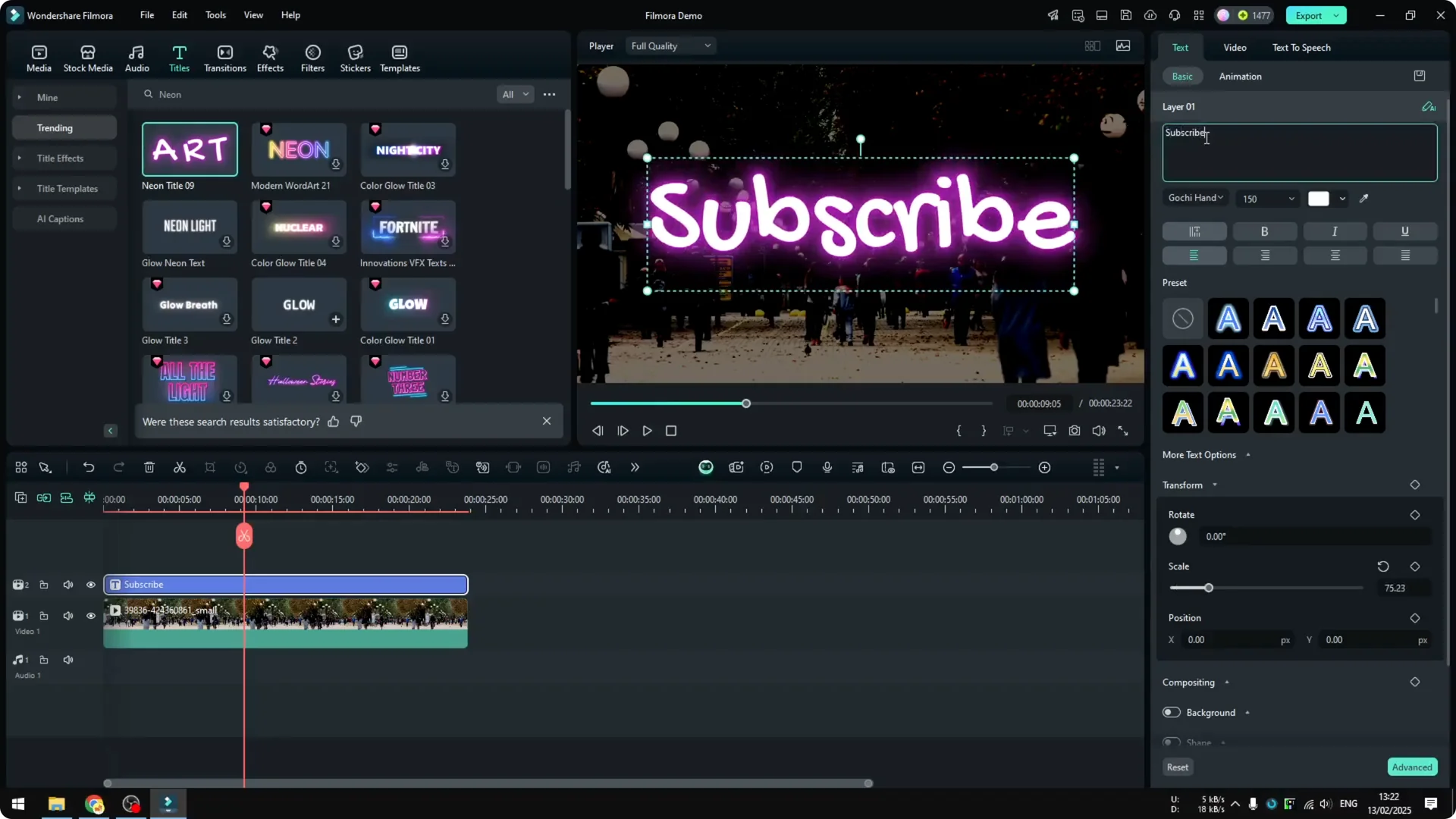Select the Stock Media panel icon
1456x819 pixels.
click(x=87, y=57)
